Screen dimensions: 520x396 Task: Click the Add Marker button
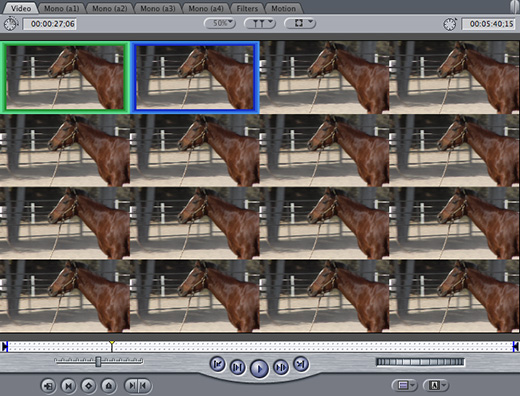[x=109, y=386]
